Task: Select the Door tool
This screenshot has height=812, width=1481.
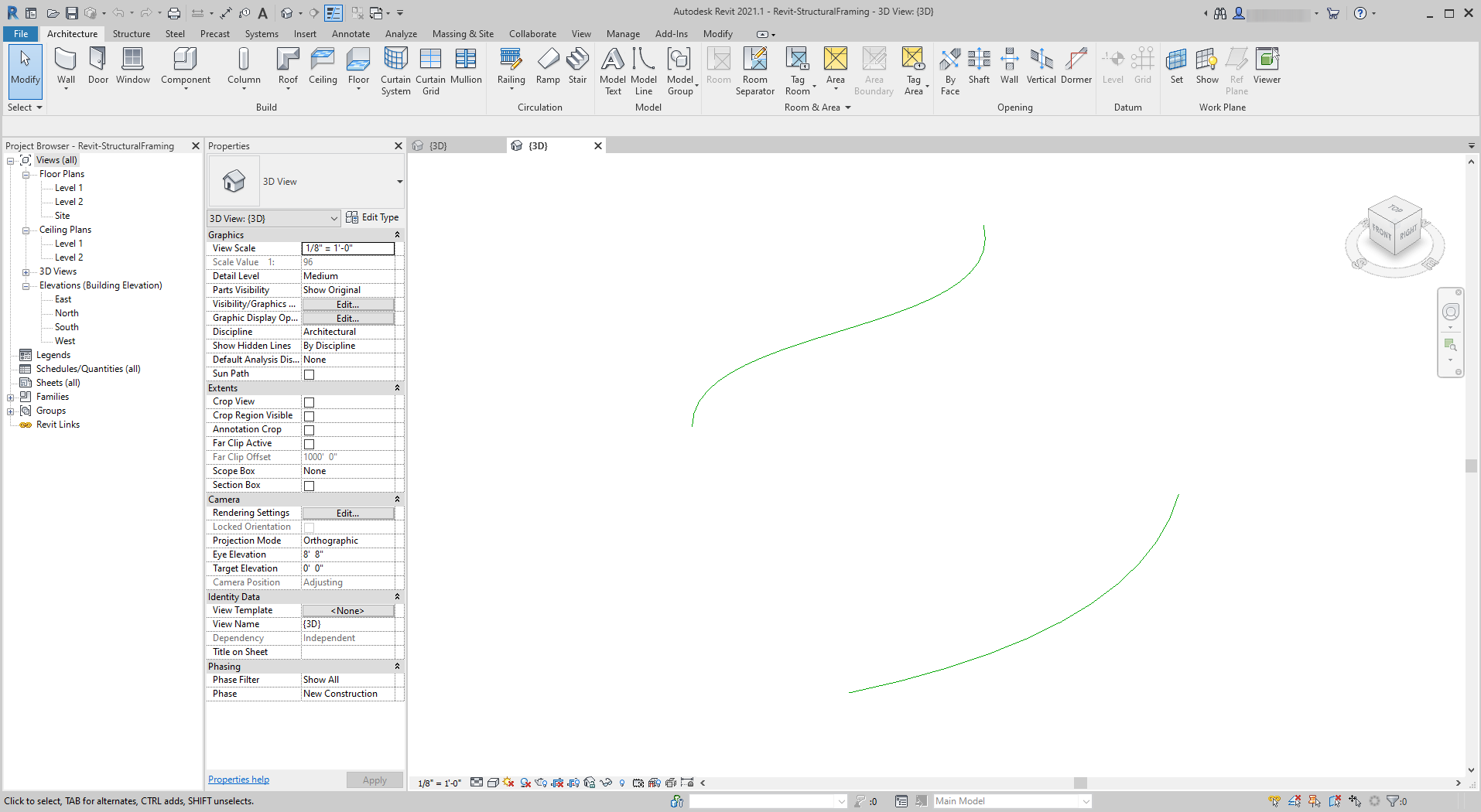Action: (97, 68)
